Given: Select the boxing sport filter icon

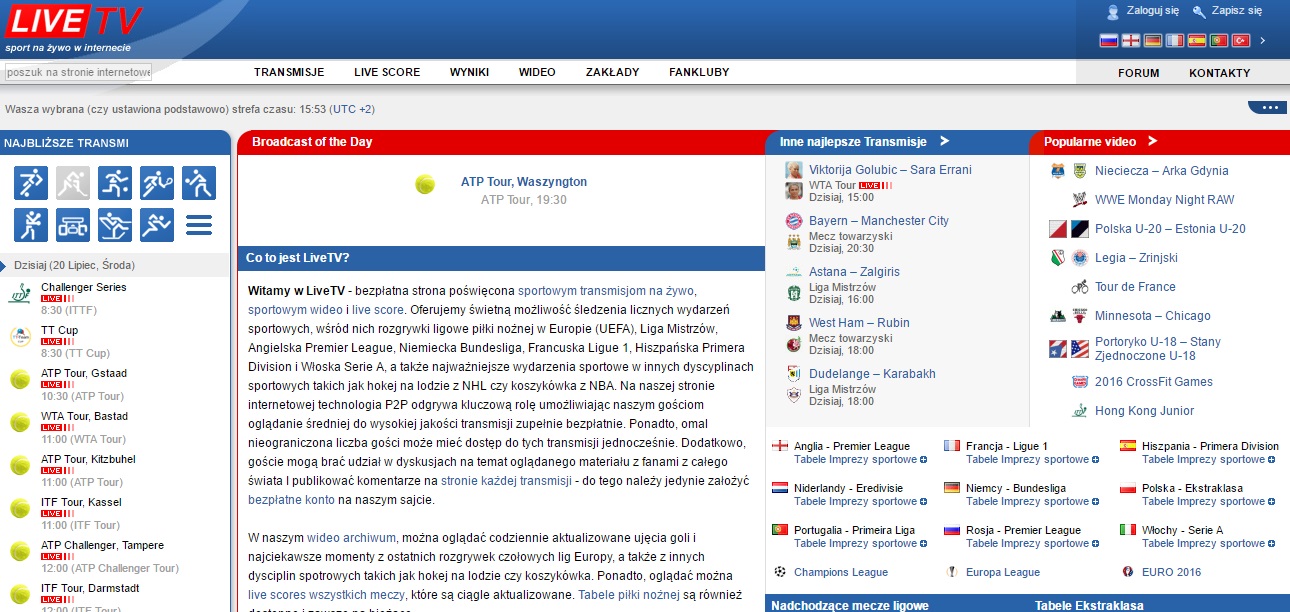Looking at the screenshot, I should (31, 225).
